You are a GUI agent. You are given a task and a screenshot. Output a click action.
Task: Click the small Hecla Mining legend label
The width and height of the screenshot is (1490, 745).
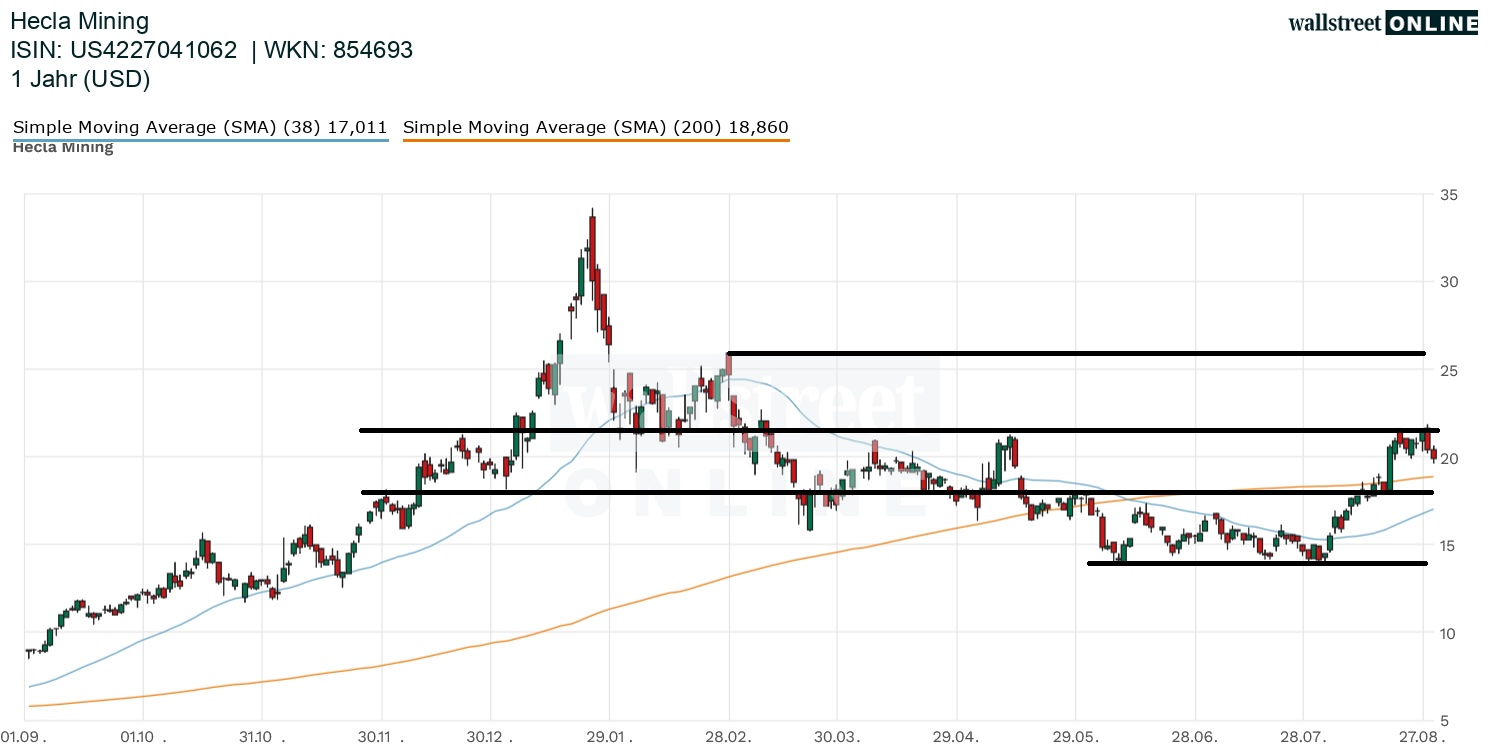[x=63, y=148]
